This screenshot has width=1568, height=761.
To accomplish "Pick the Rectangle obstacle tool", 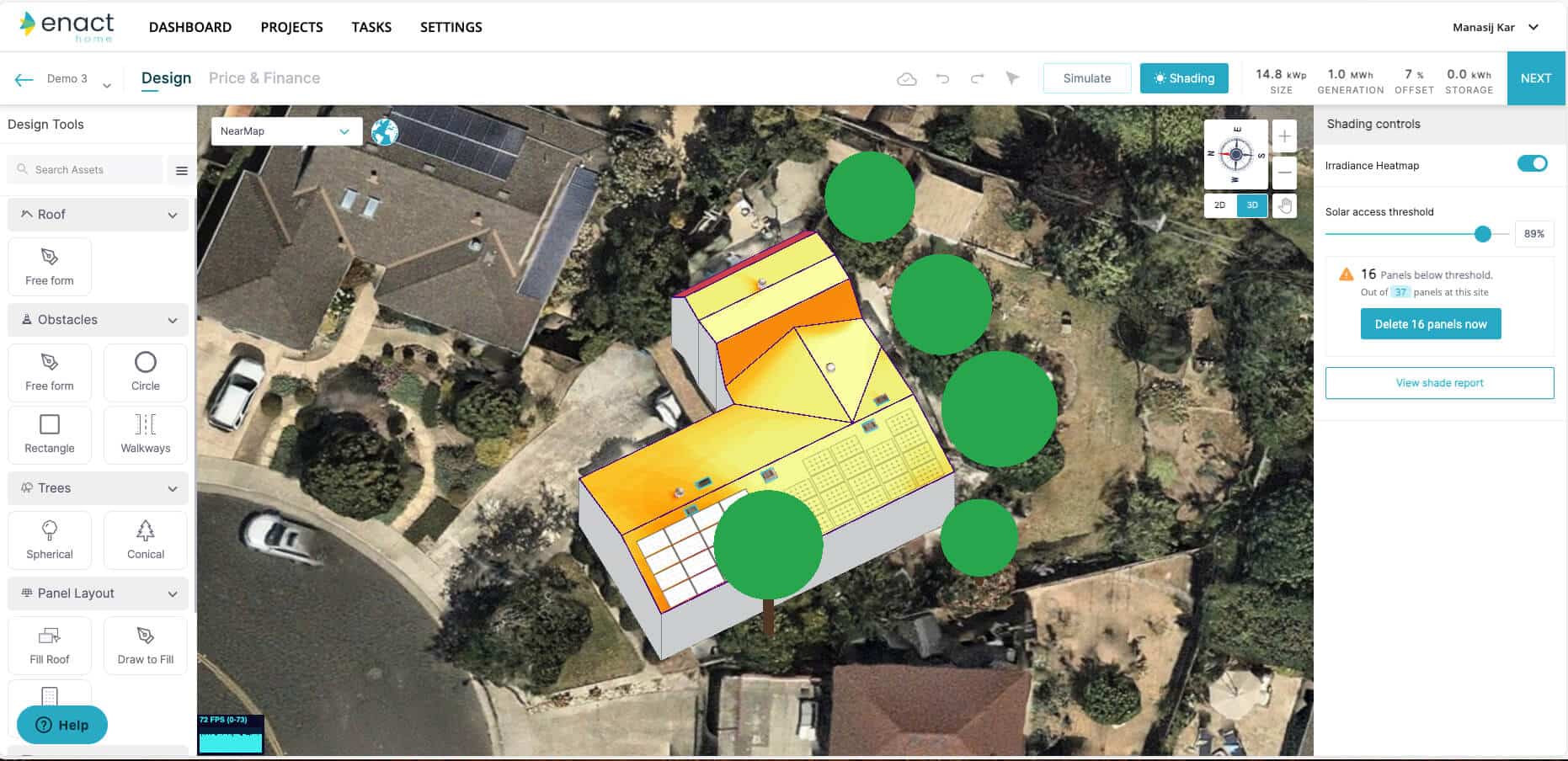I will [50, 434].
